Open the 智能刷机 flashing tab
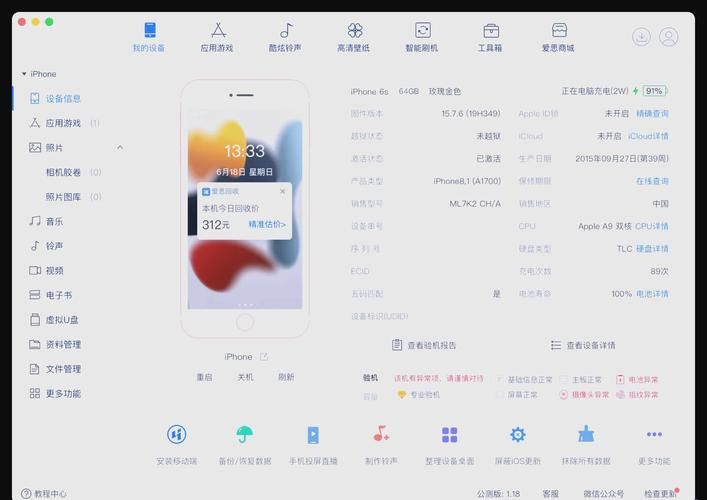 422,37
